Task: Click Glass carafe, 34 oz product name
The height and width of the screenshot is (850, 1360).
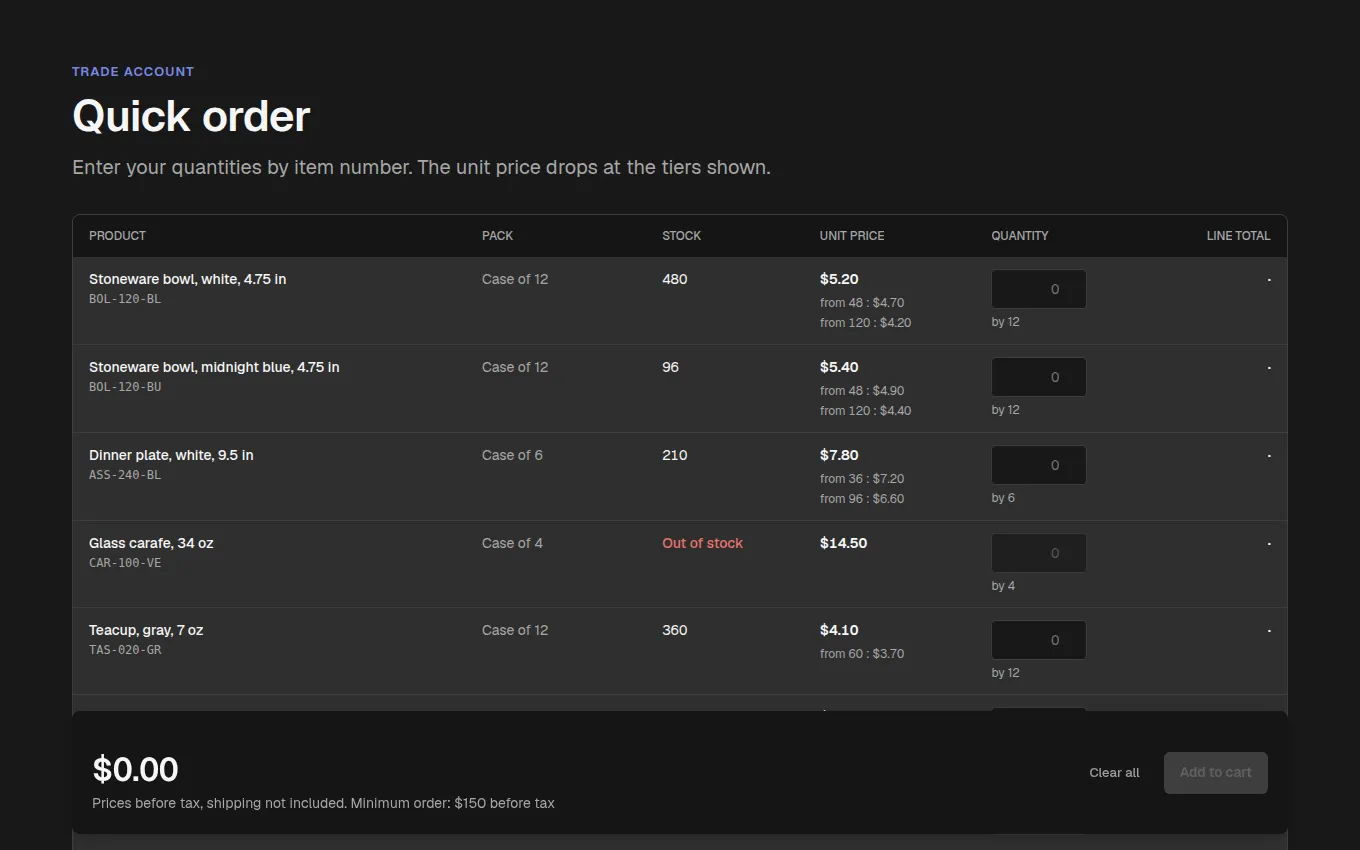Action: coord(151,543)
